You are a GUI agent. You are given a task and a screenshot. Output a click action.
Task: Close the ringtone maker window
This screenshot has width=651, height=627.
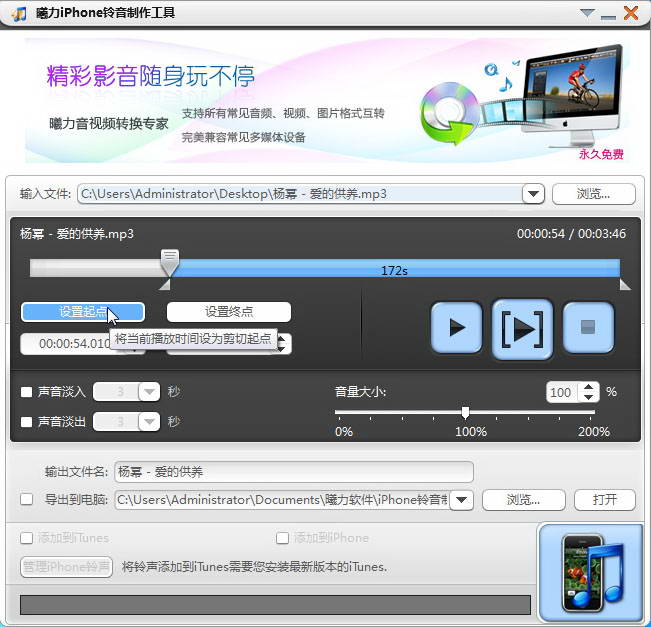click(631, 13)
